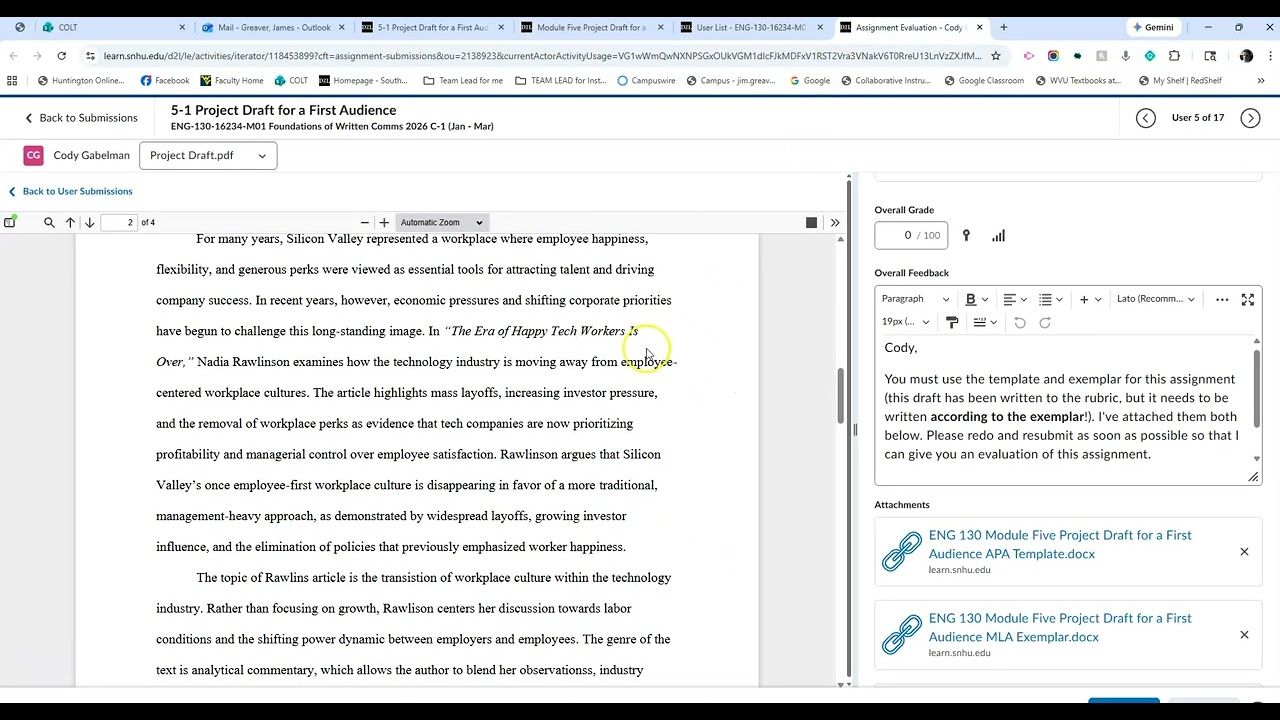Open the find-in-document search icon

pyautogui.click(x=49, y=222)
